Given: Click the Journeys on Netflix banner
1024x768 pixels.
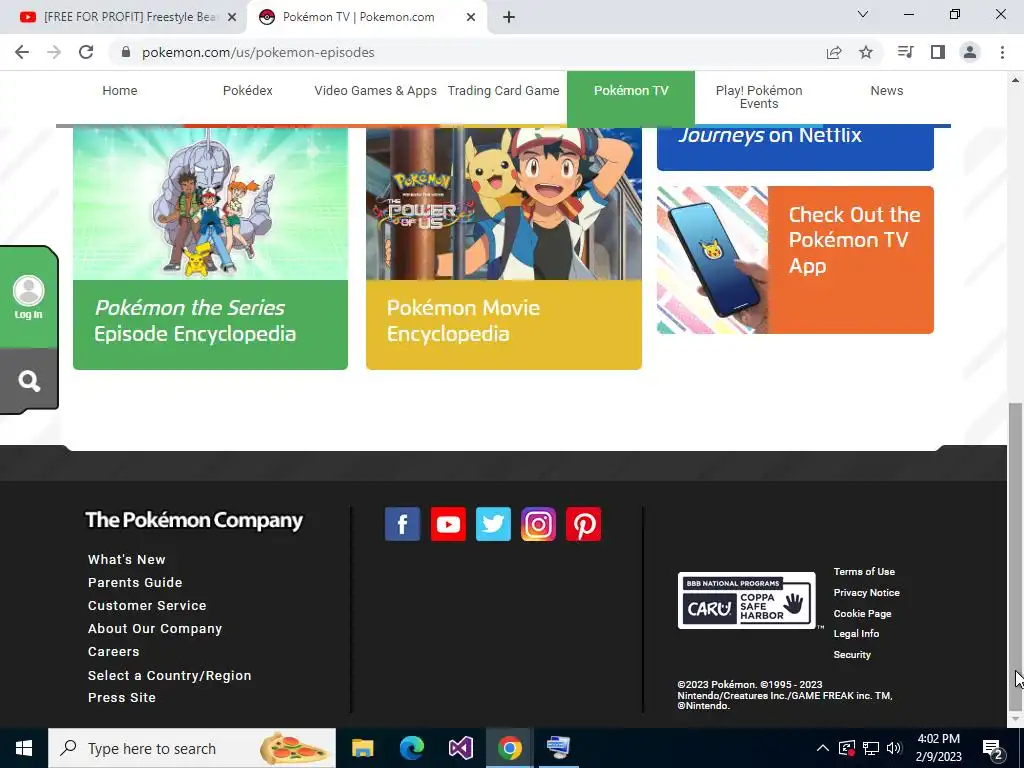Looking at the screenshot, I should pos(795,149).
